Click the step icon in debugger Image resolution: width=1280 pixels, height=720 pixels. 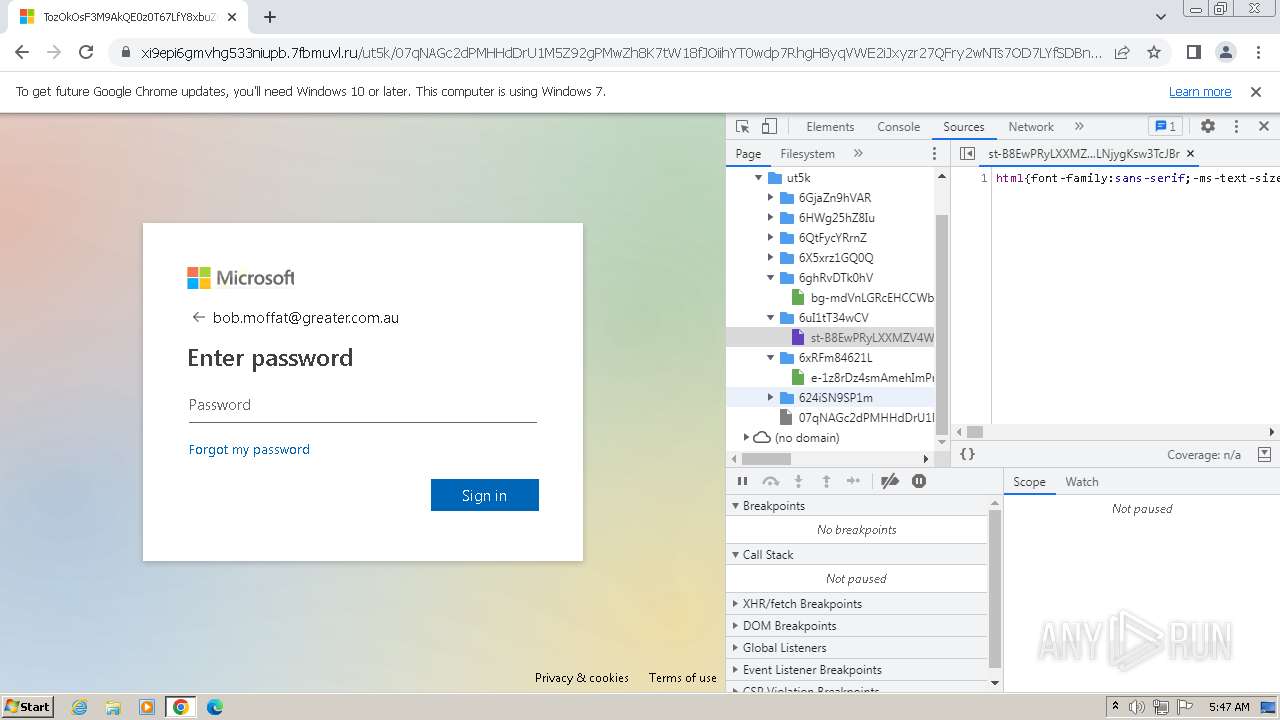(x=853, y=481)
